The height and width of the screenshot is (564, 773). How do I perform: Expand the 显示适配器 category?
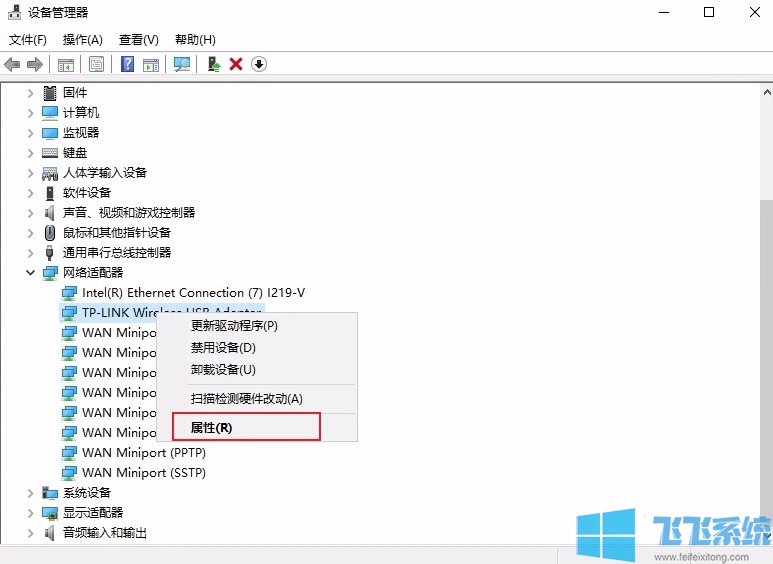tap(31, 513)
